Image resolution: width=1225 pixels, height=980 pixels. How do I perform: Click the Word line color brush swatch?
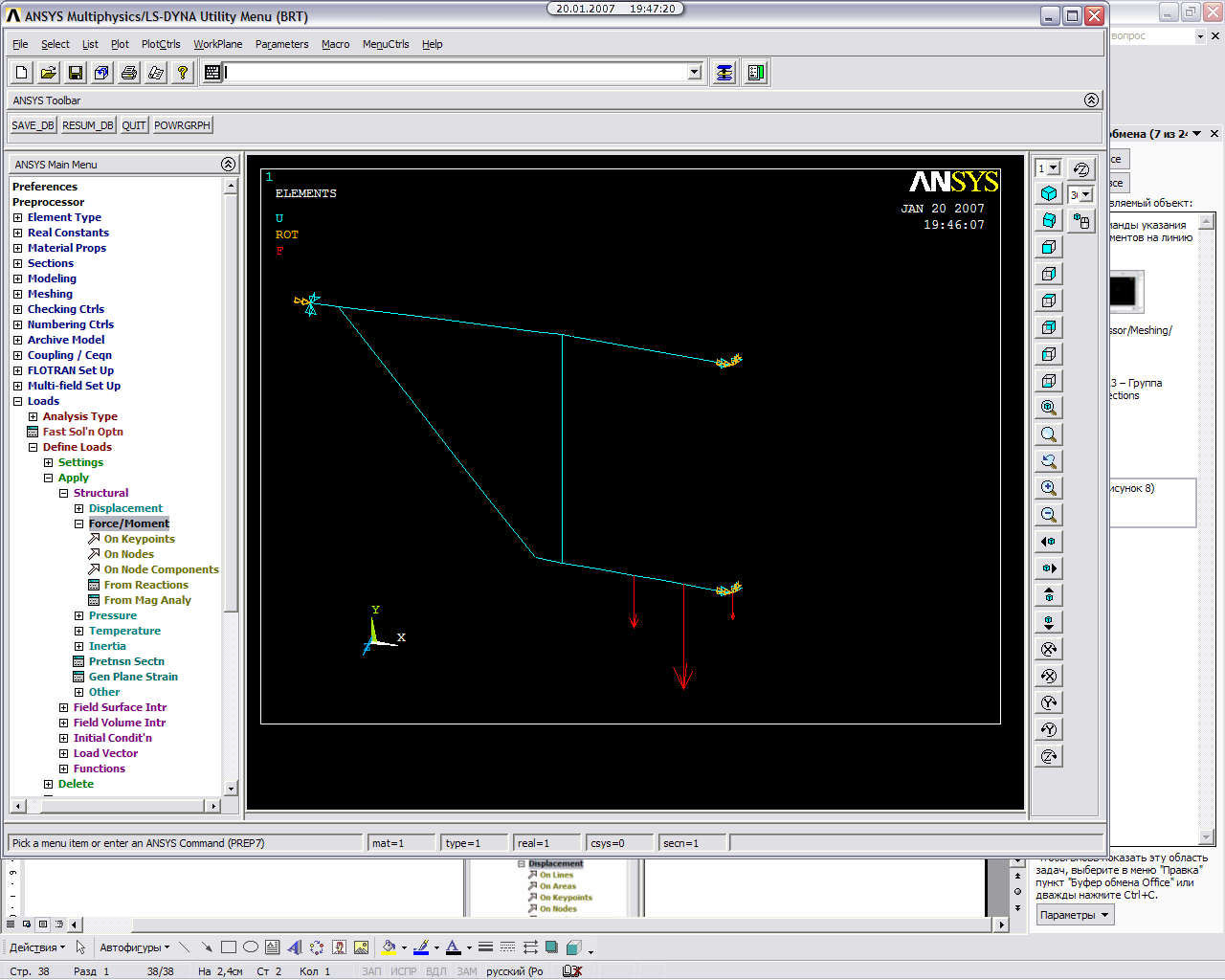coord(421,947)
